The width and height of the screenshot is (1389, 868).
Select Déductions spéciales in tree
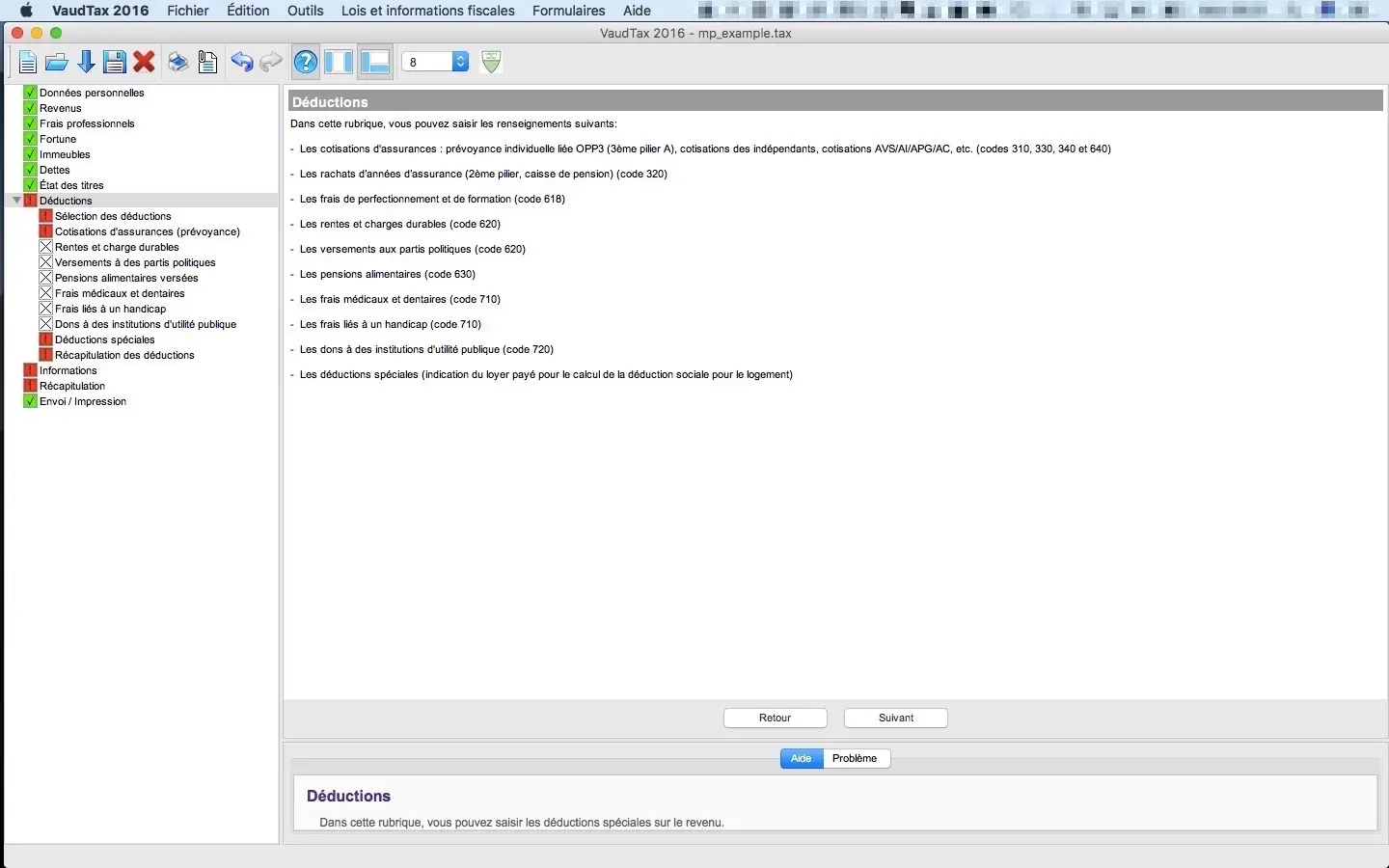point(105,339)
